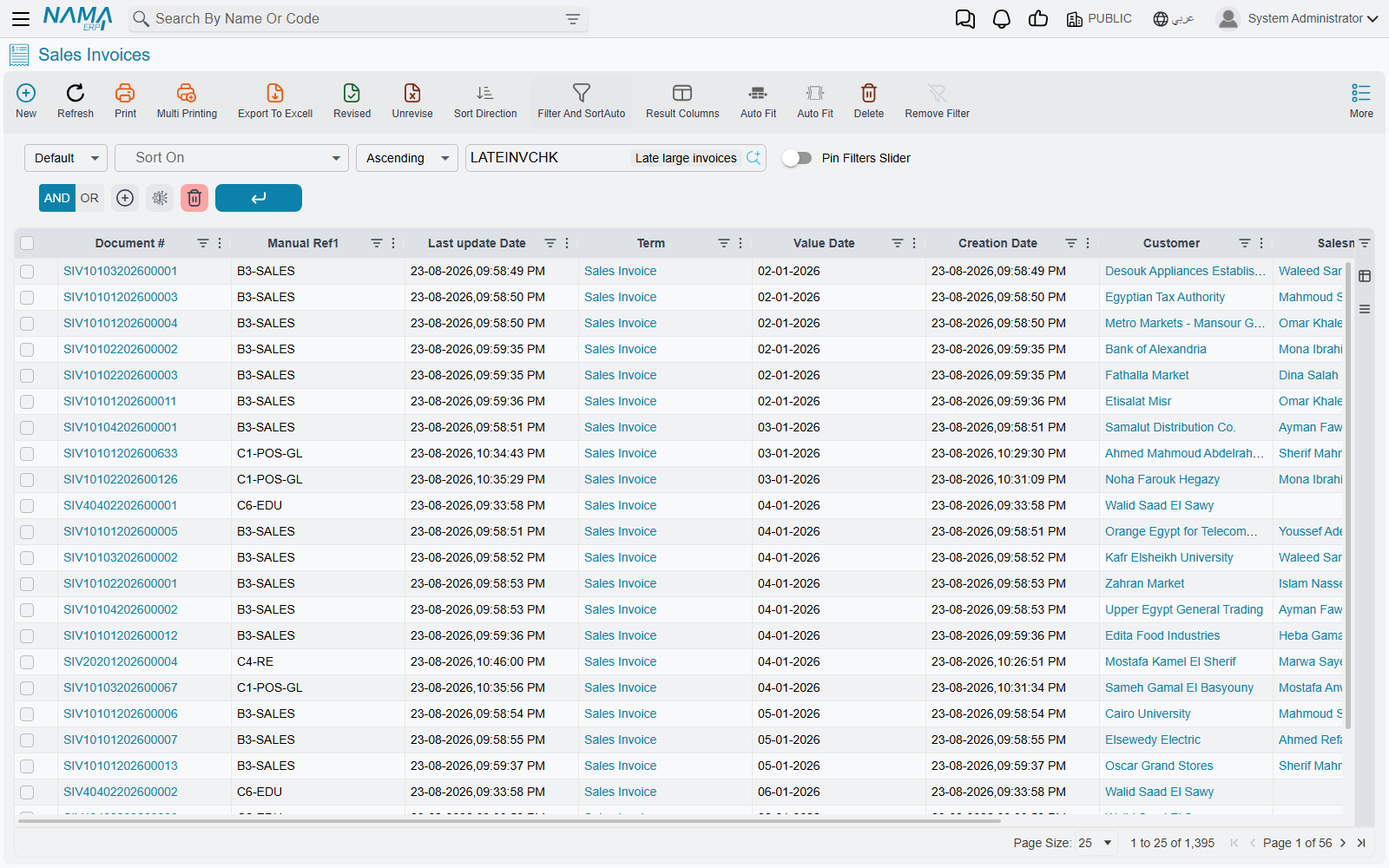The image size is (1389, 868).
Task: Click Remove Filter
Action: point(938,101)
